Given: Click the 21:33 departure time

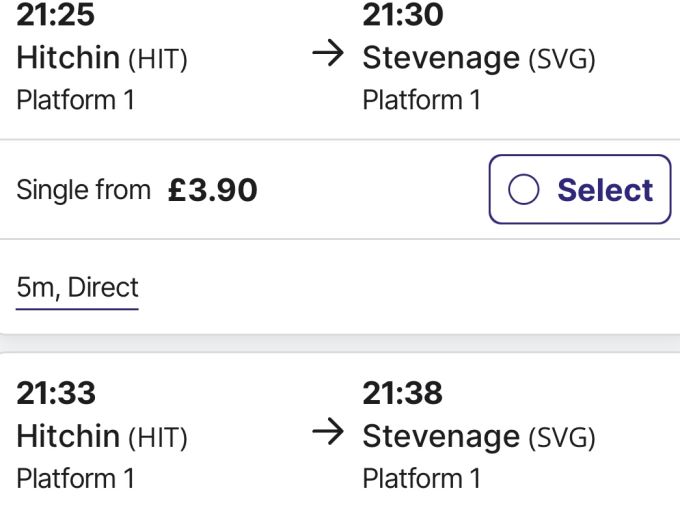Looking at the screenshot, I should tap(56, 393).
